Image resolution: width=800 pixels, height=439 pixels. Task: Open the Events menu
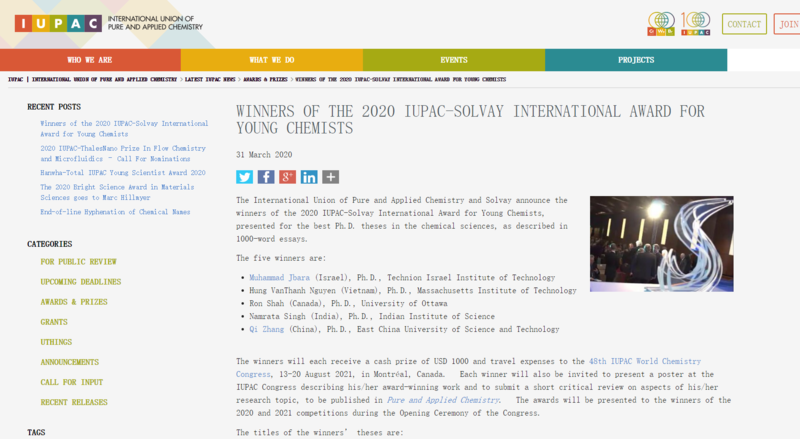(453, 60)
